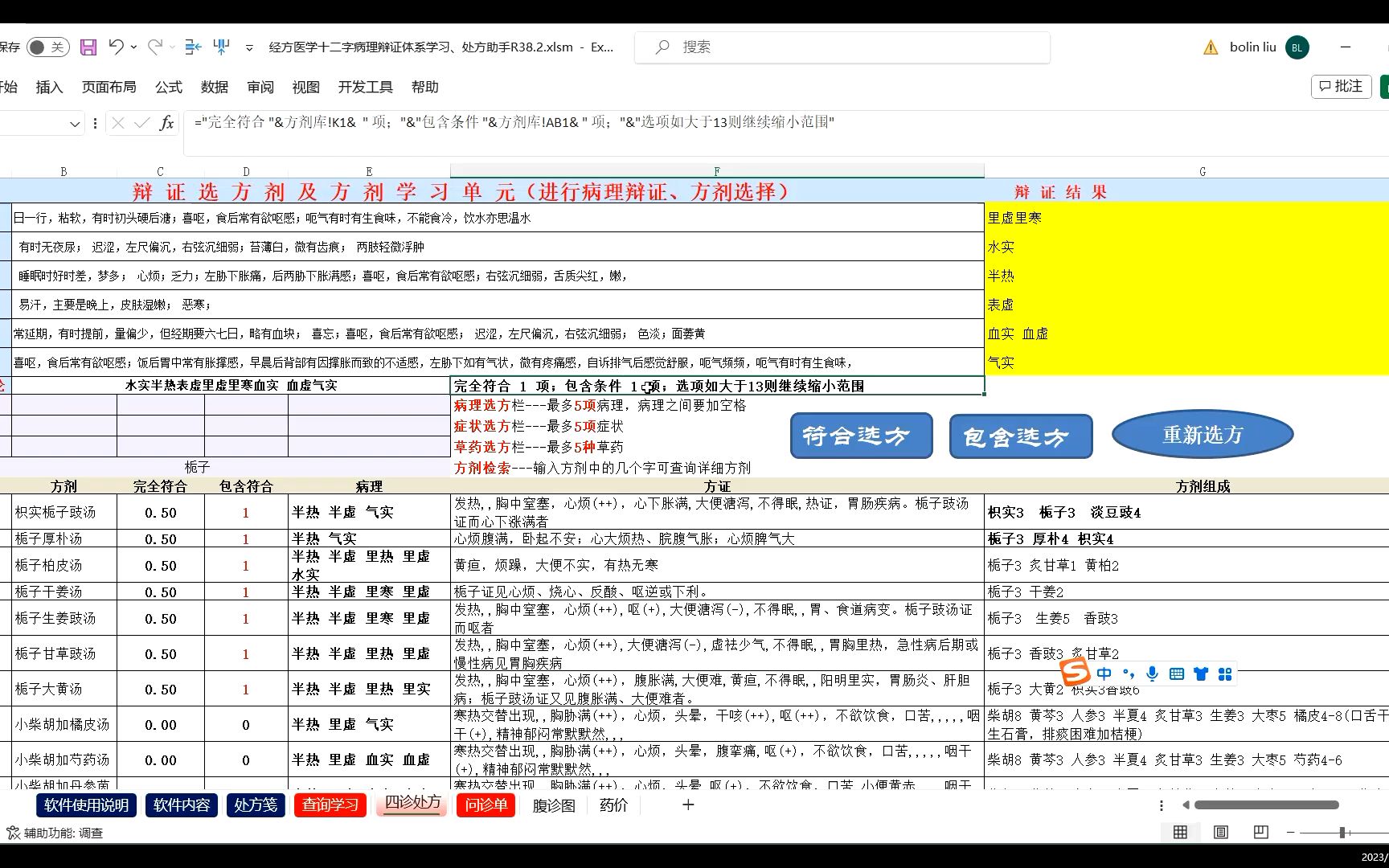Switch to the 腹诊图 sheet tab

point(553,805)
